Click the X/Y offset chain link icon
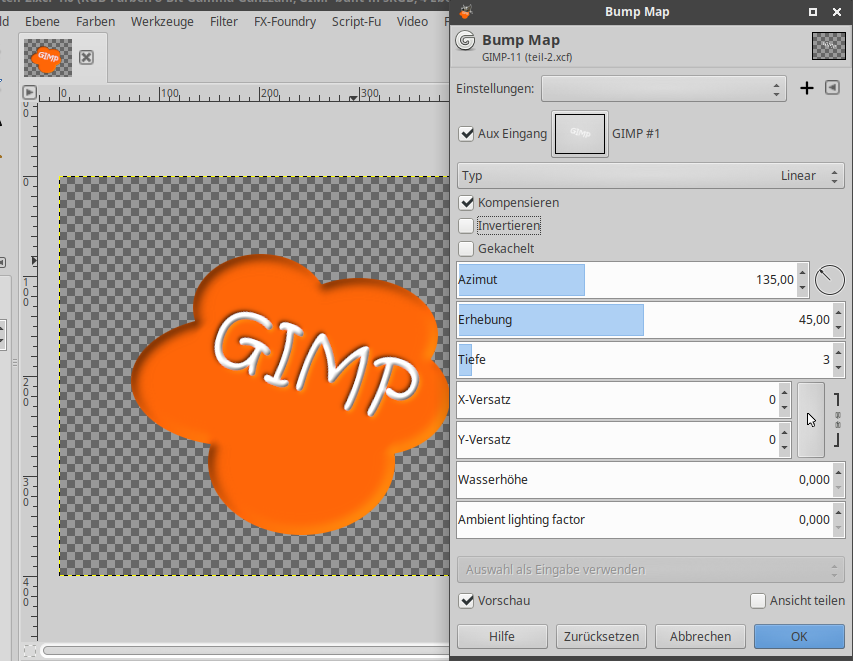The width and height of the screenshot is (853, 661). pyautogui.click(x=837, y=419)
